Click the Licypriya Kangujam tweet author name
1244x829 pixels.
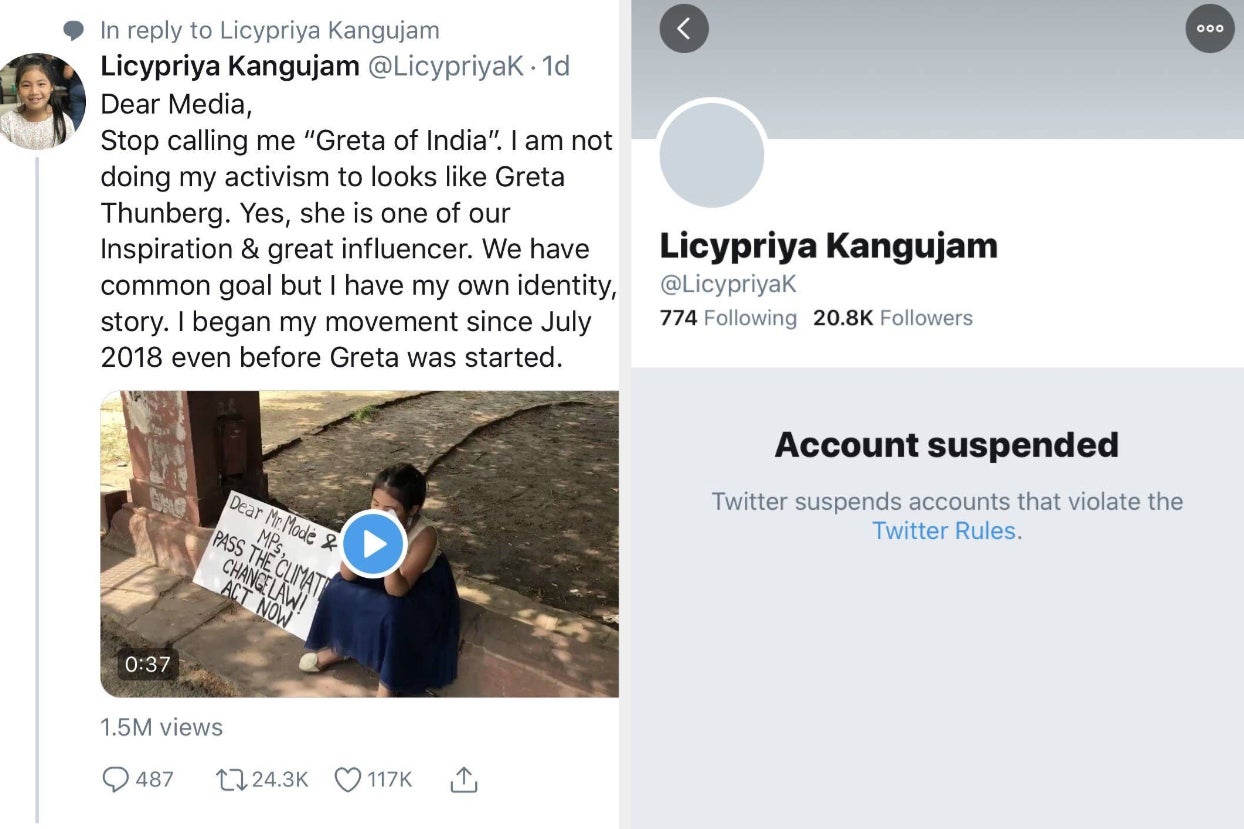pos(230,66)
